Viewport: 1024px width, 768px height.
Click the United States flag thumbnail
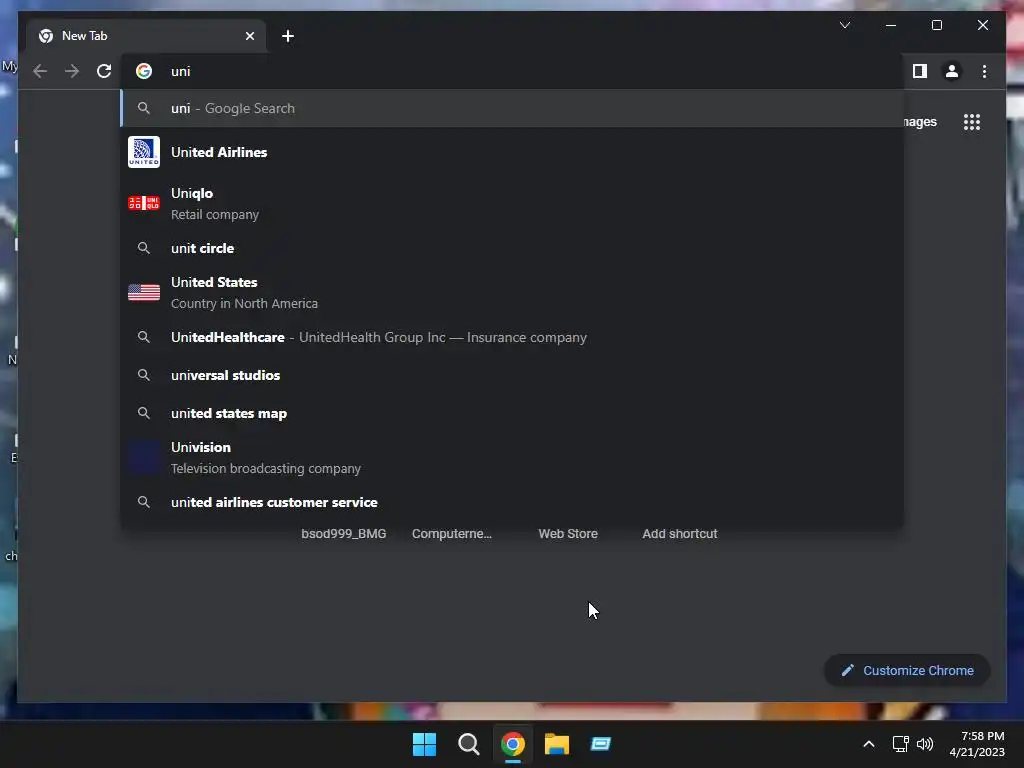(144, 293)
